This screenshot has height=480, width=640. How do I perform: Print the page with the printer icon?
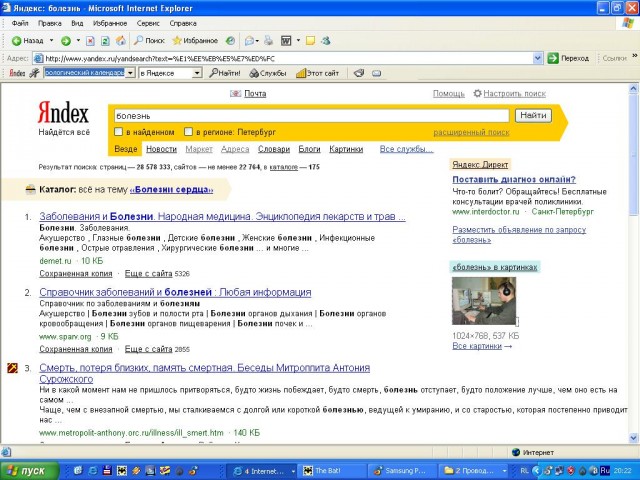pos(268,41)
